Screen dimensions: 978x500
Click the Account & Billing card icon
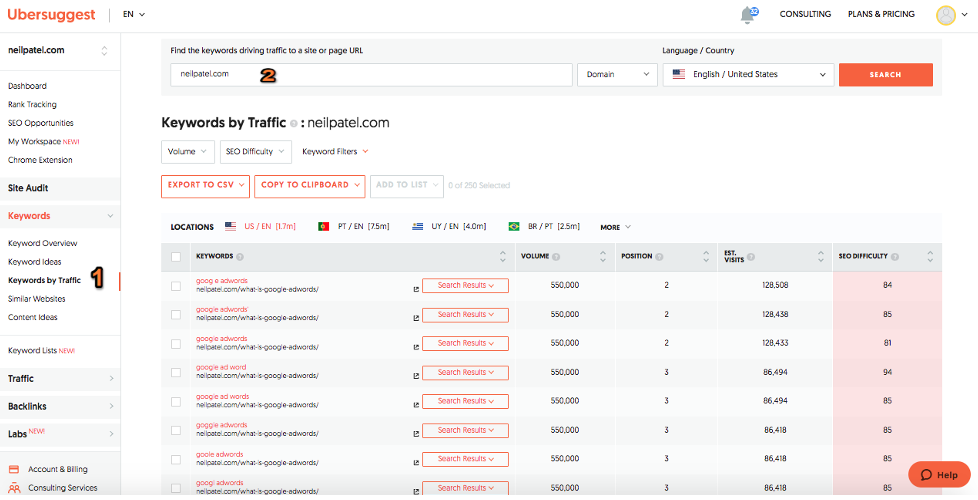click(14, 469)
